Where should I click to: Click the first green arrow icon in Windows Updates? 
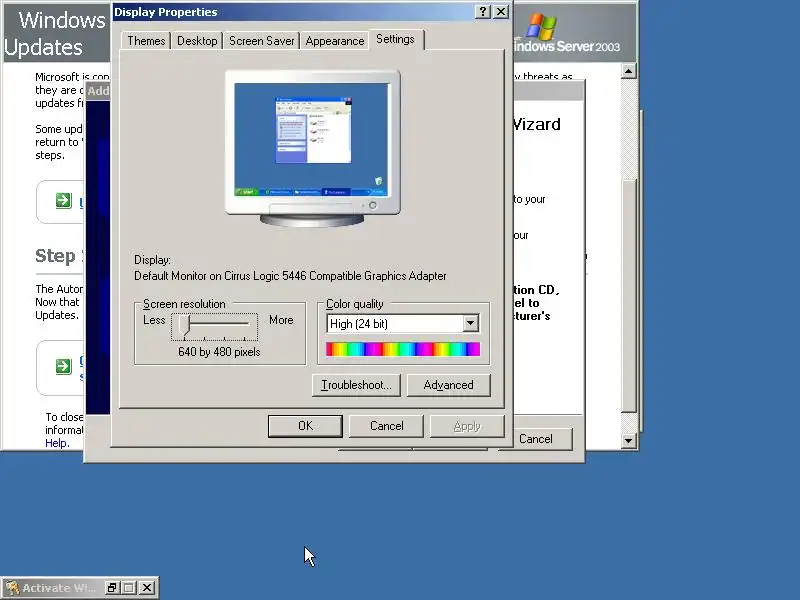point(64,201)
